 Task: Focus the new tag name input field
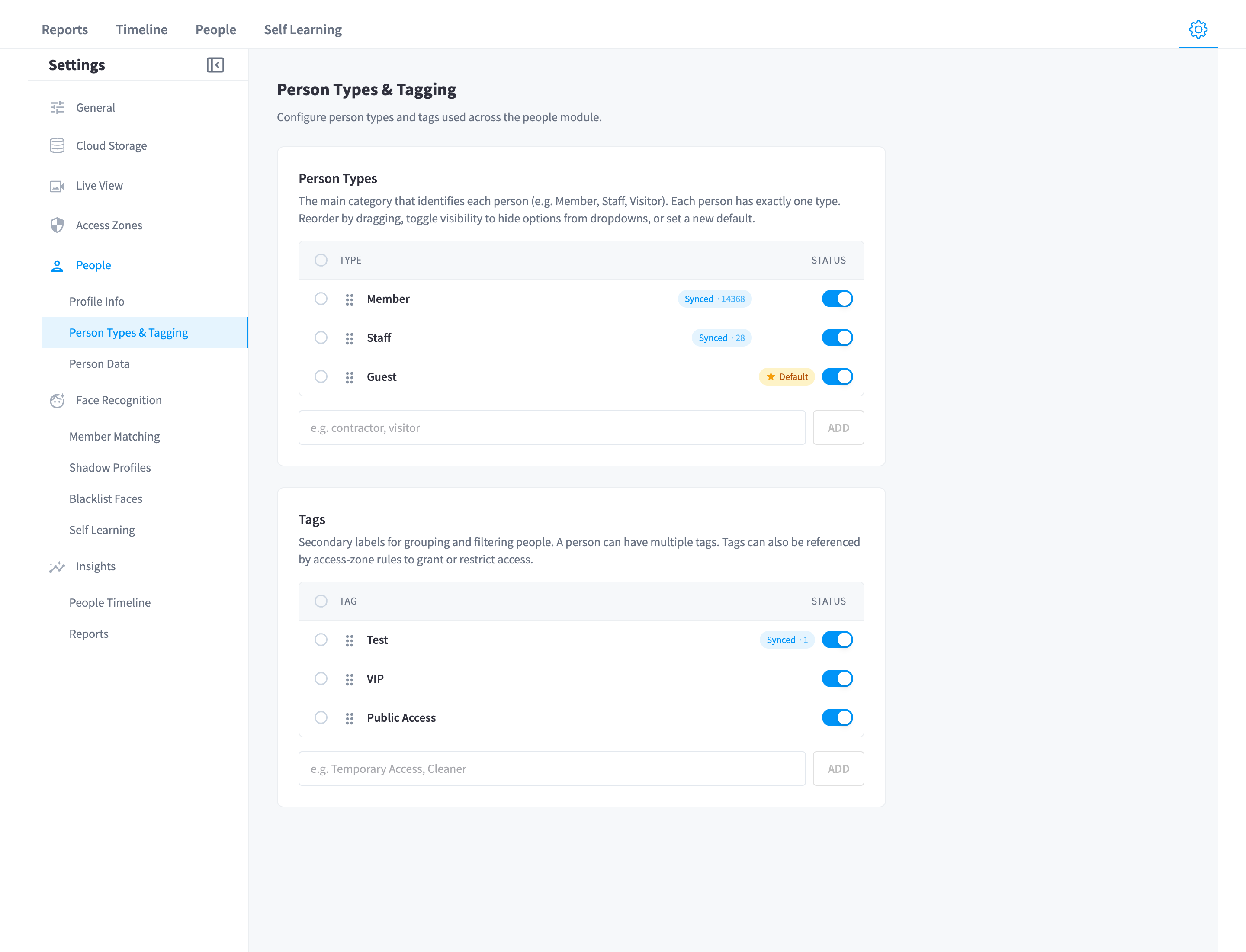pos(552,769)
